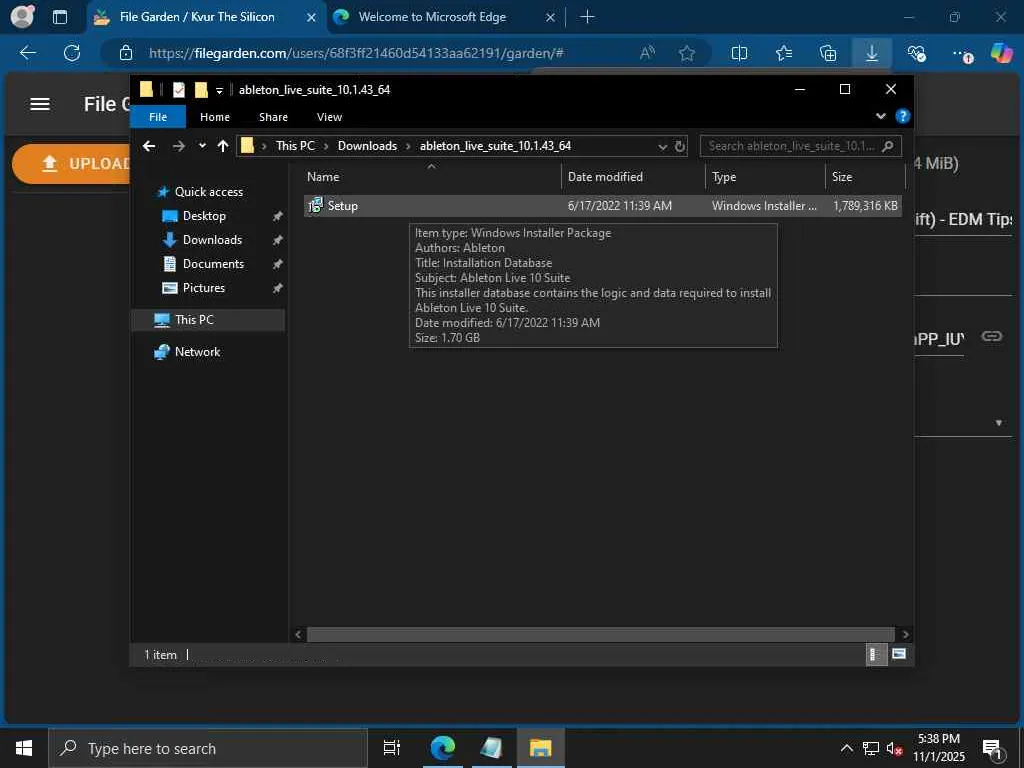The width and height of the screenshot is (1024, 768).
Task: Navigate to Downloads in the breadcrumb path
Action: click(367, 146)
